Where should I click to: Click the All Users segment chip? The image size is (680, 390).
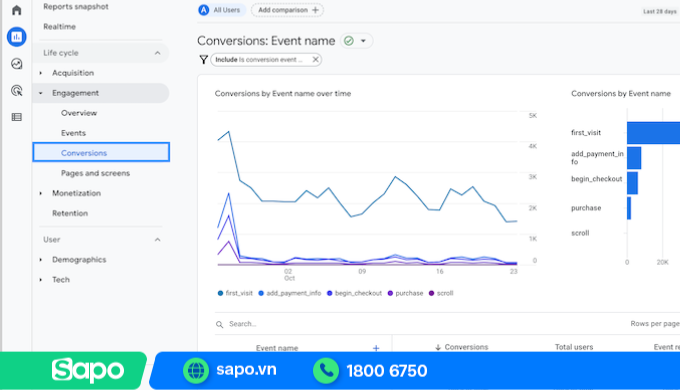(x=222, y=10)
